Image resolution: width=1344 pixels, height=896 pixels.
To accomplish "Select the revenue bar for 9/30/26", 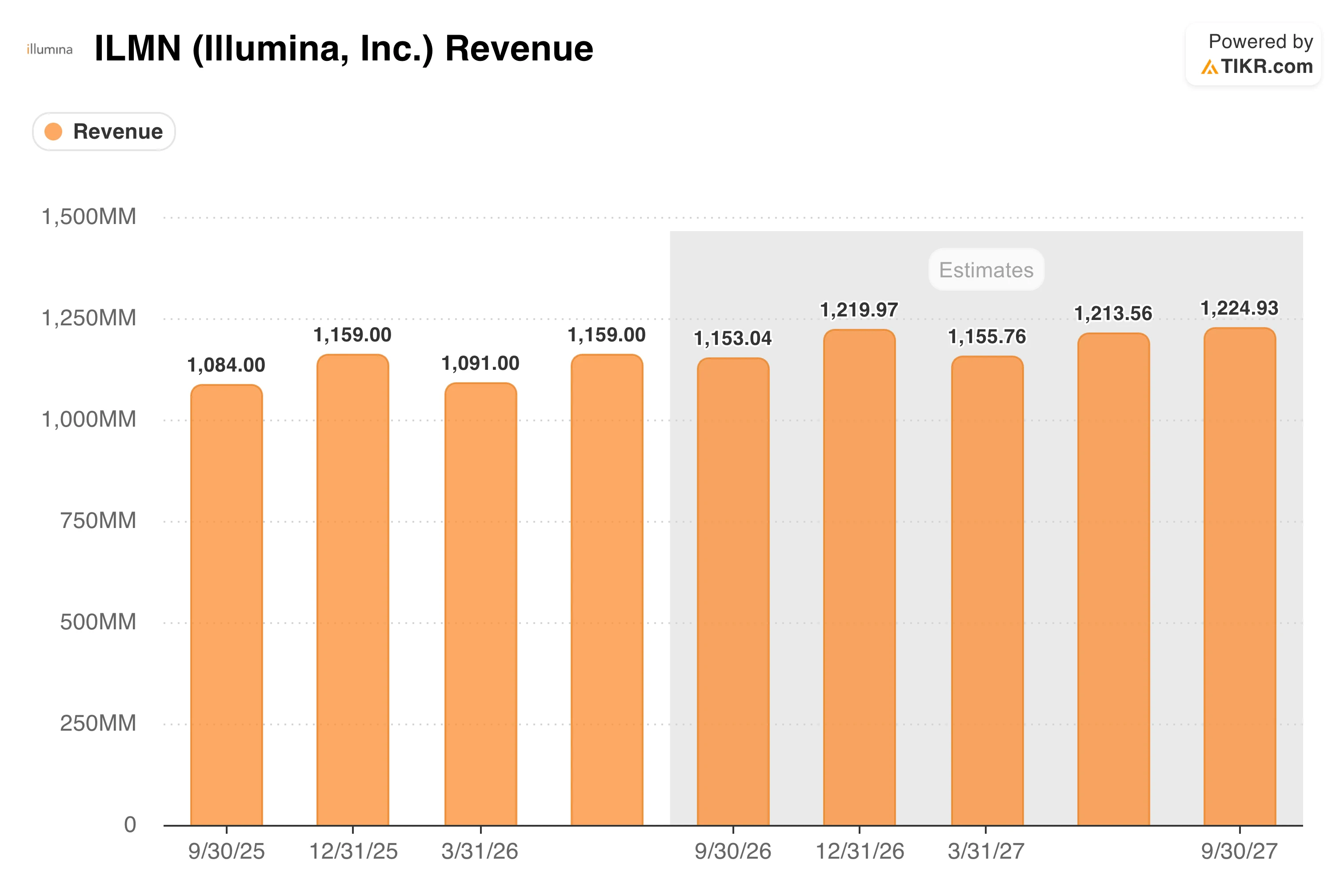I will tap(733, 592).
